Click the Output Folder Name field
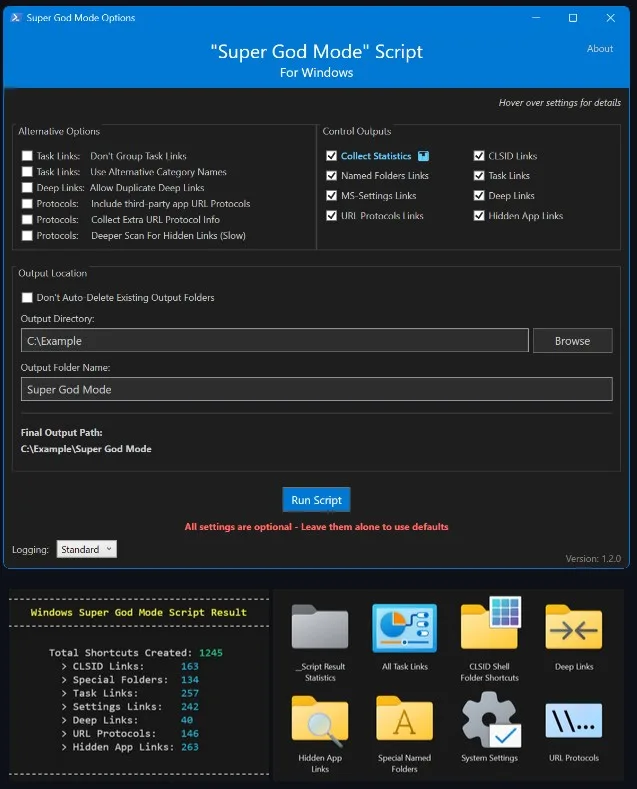Image resolution: width=637 pixels, height=789 pixels. click(316, 389)
